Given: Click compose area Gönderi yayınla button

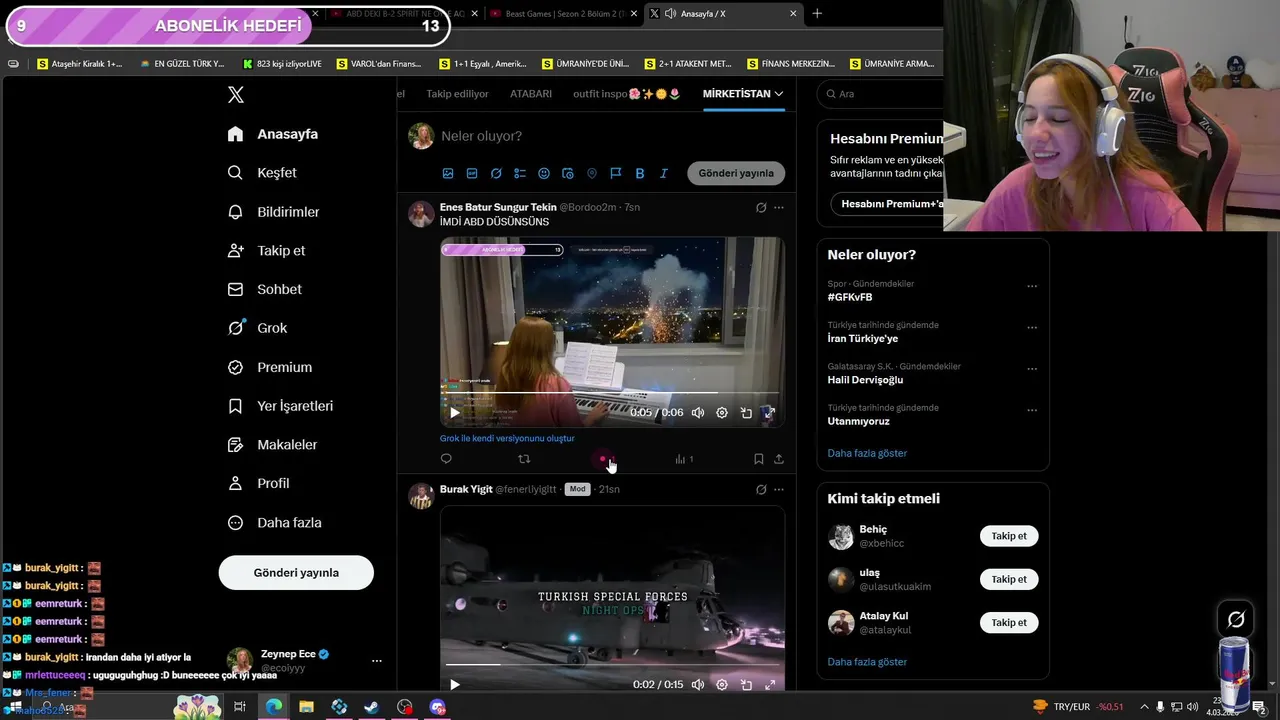Looking at the screenshot, I should pyautogui.click(x=736, y=173).
